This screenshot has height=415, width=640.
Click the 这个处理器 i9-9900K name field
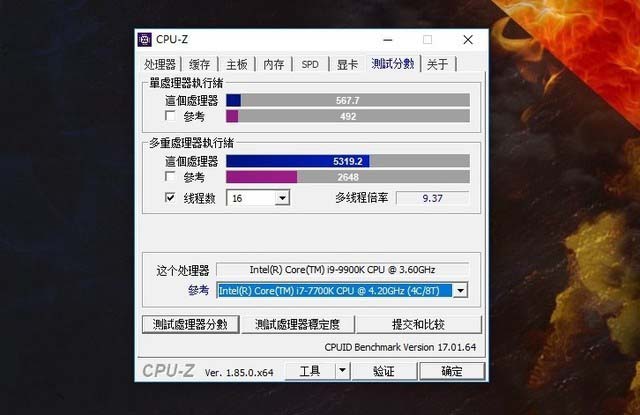pos(342,270)
